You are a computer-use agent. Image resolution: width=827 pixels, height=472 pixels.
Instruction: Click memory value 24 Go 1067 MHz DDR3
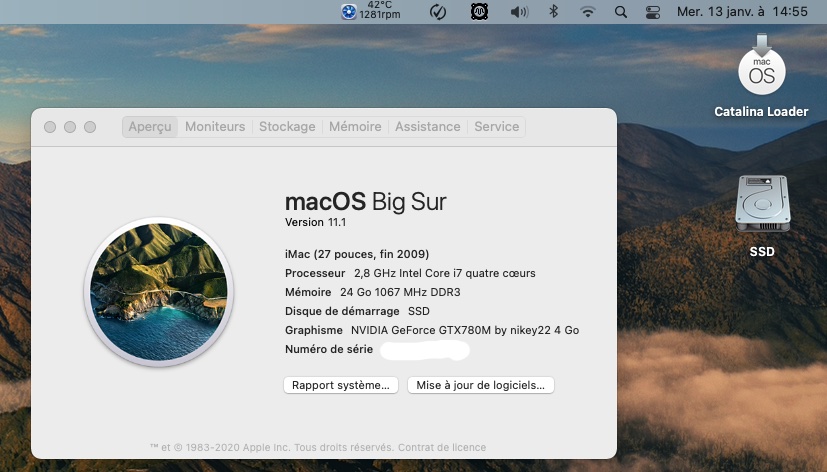(400, 292)
